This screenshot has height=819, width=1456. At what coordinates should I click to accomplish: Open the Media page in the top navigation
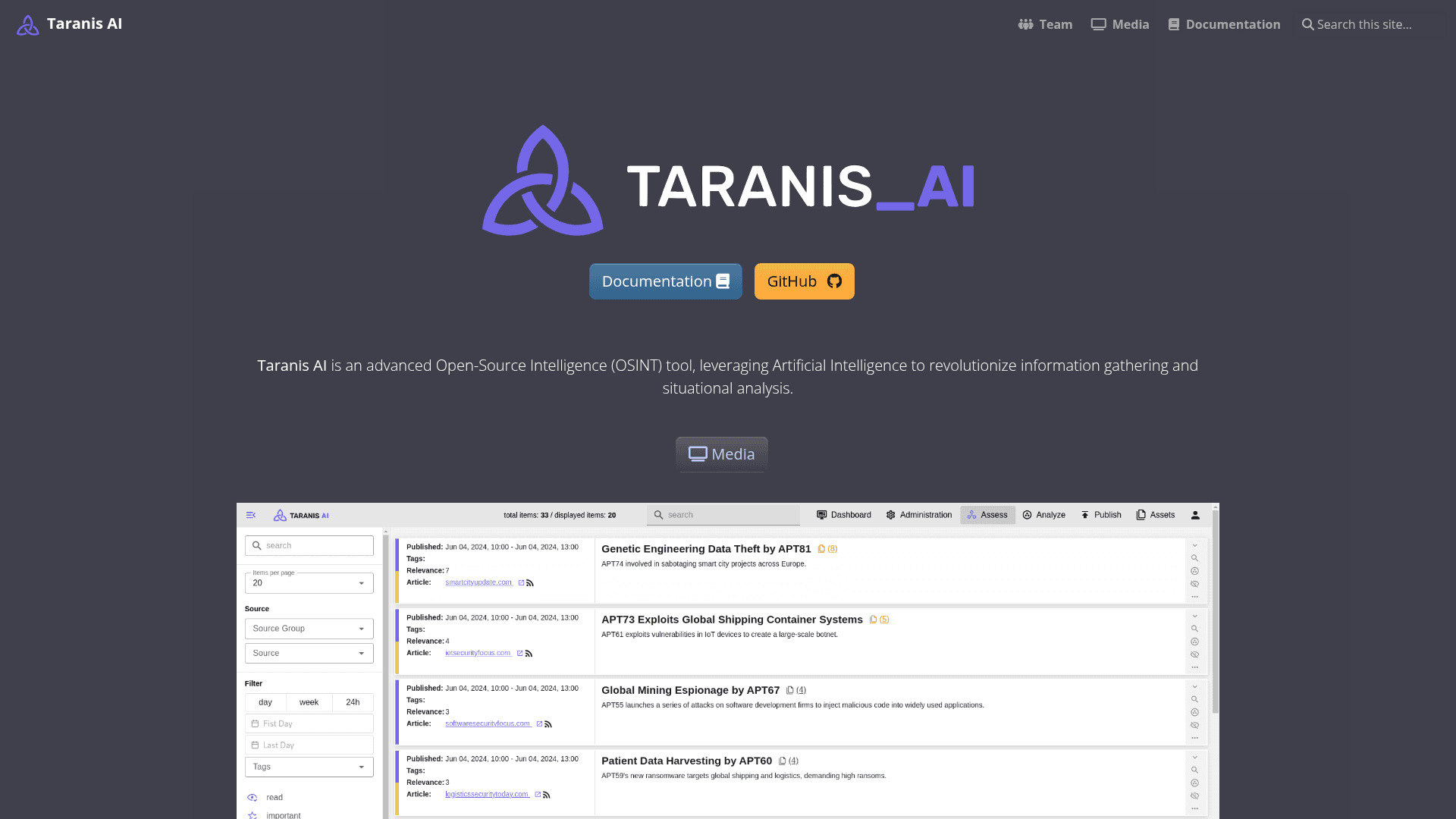click(1120, 24)
